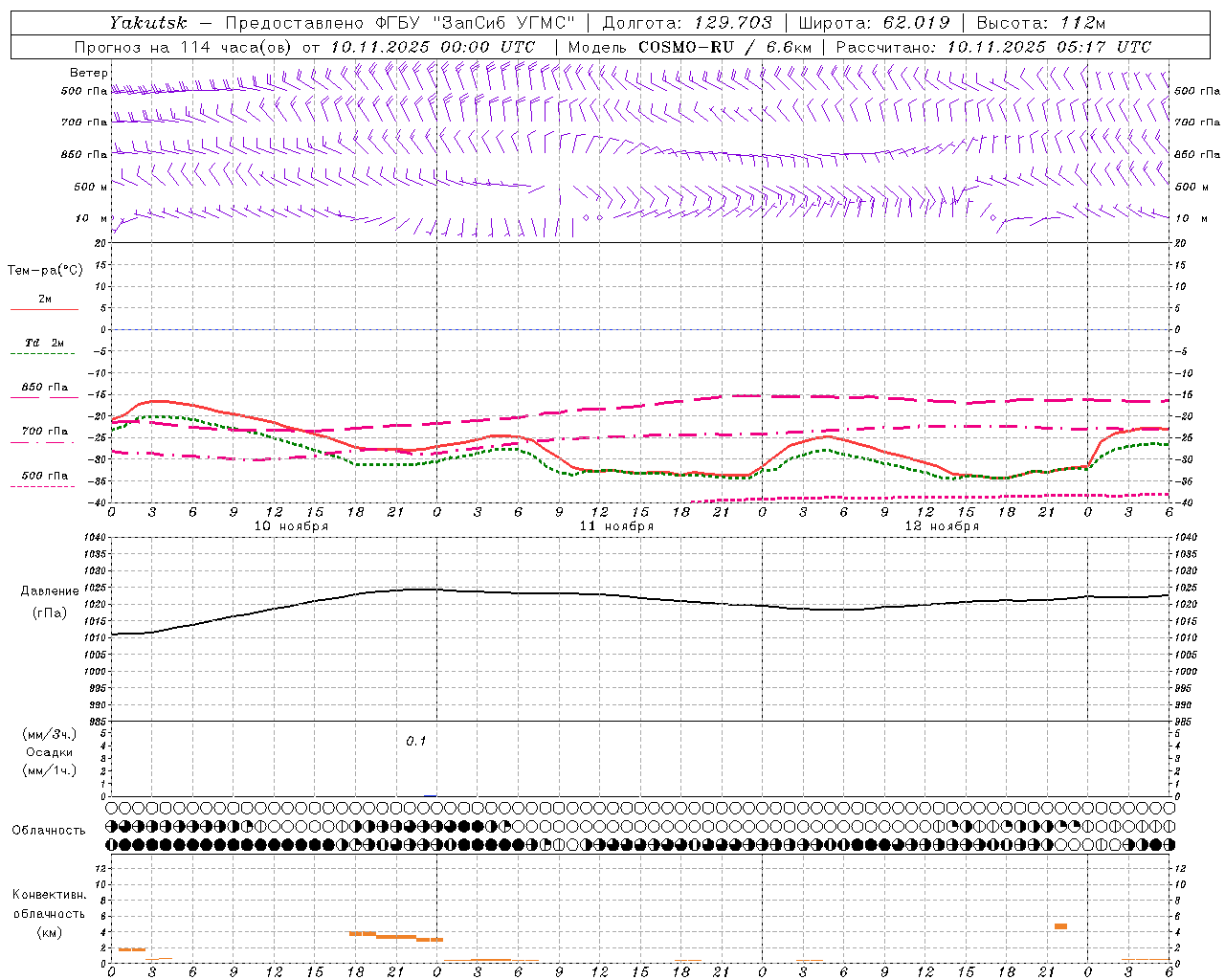Viewport: 1225px width, 980px height.
Task: Select the (гПа) unit under Давление
Action: pos(50,613)
